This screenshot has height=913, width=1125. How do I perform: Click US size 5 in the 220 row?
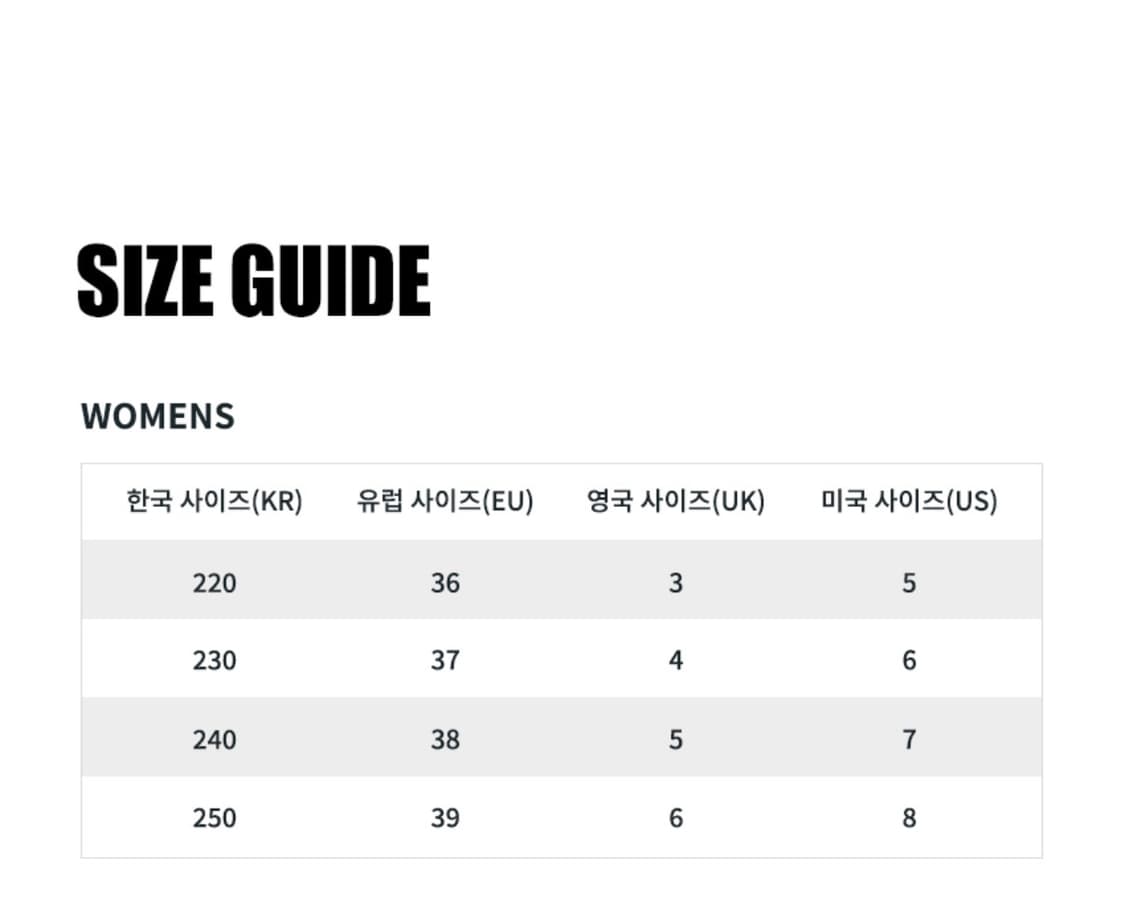pos(908,582)
